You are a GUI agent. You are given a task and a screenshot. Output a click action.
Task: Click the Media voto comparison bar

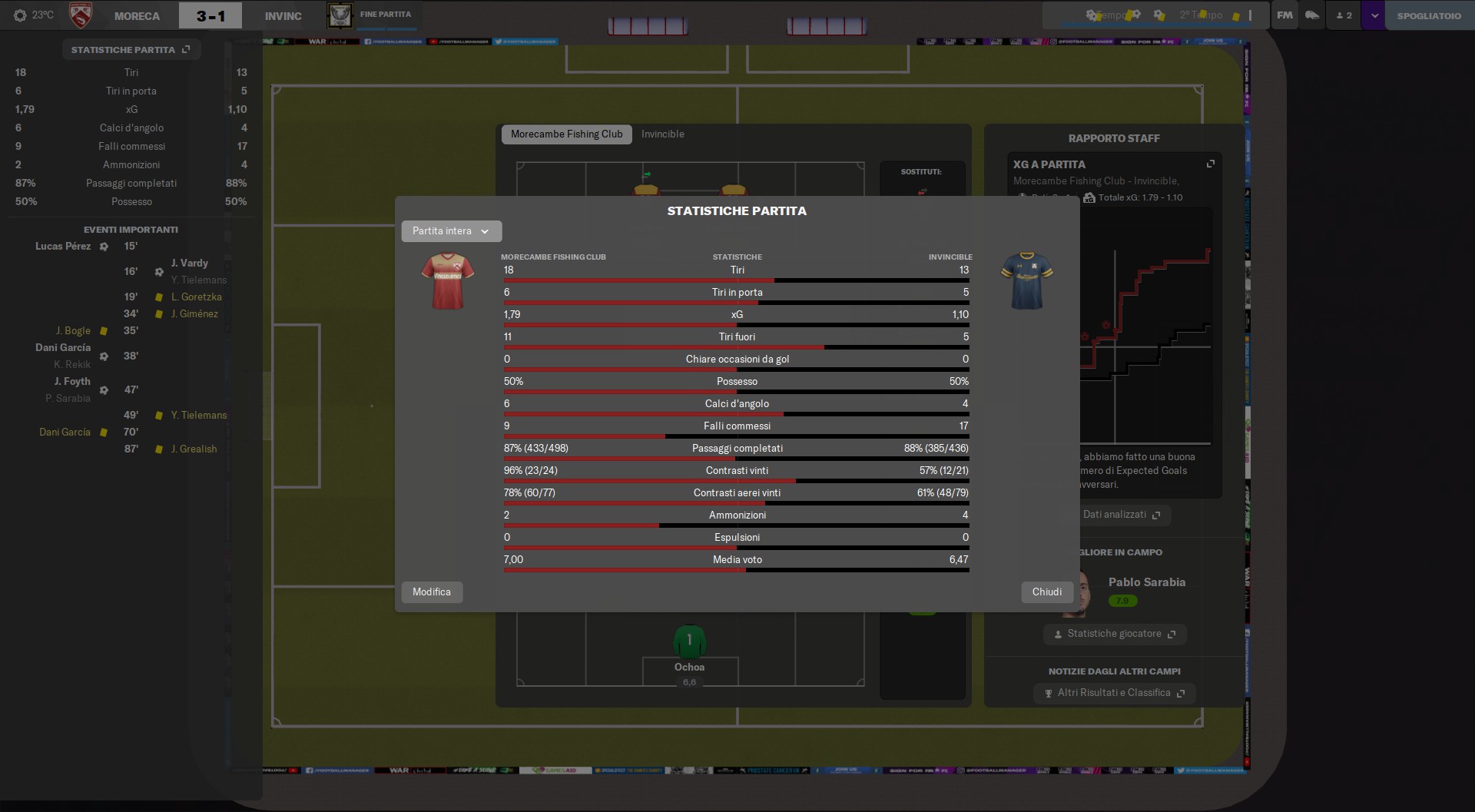tap(736, 570)
